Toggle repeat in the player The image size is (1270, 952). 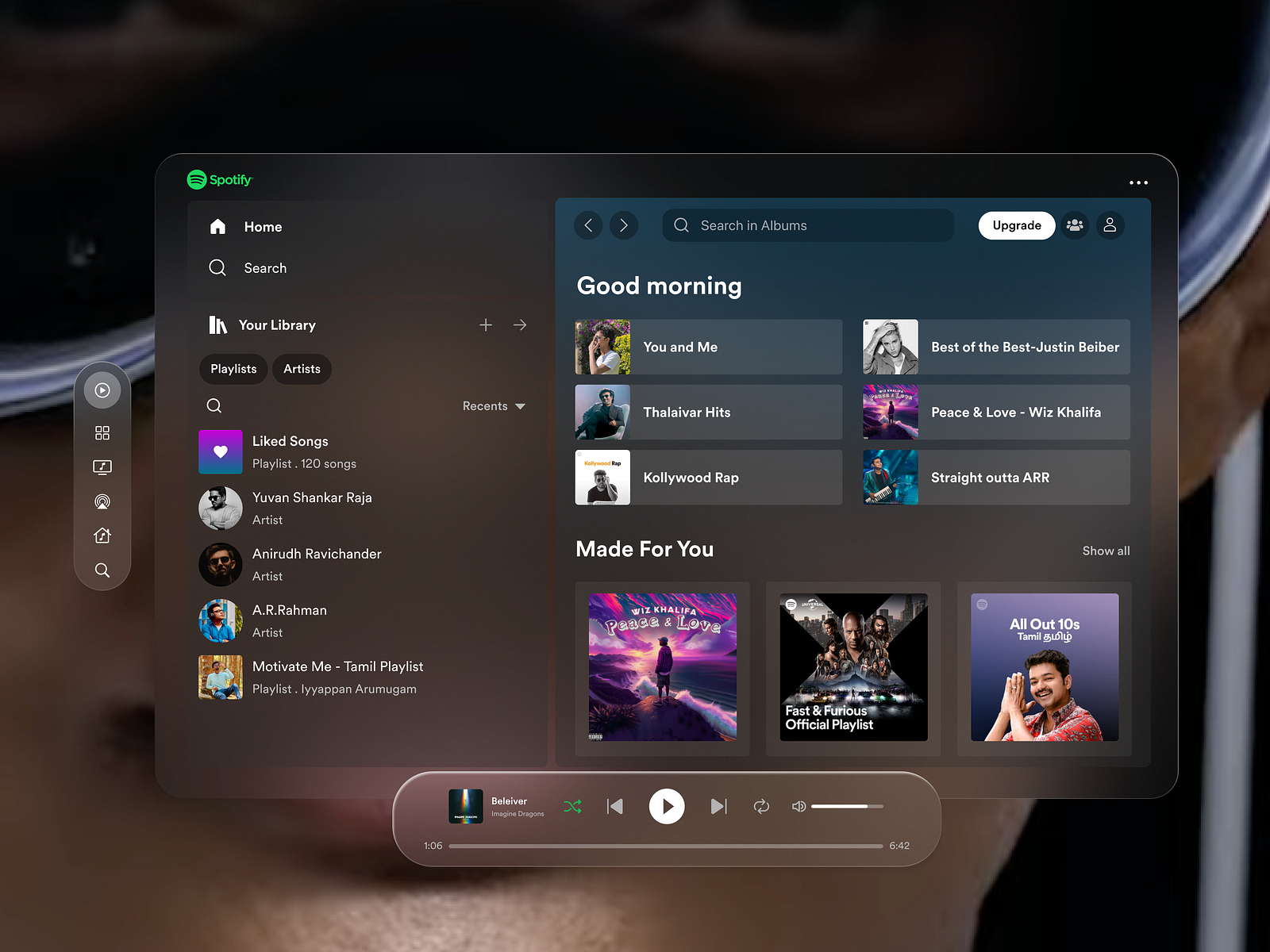pos(761,807)
